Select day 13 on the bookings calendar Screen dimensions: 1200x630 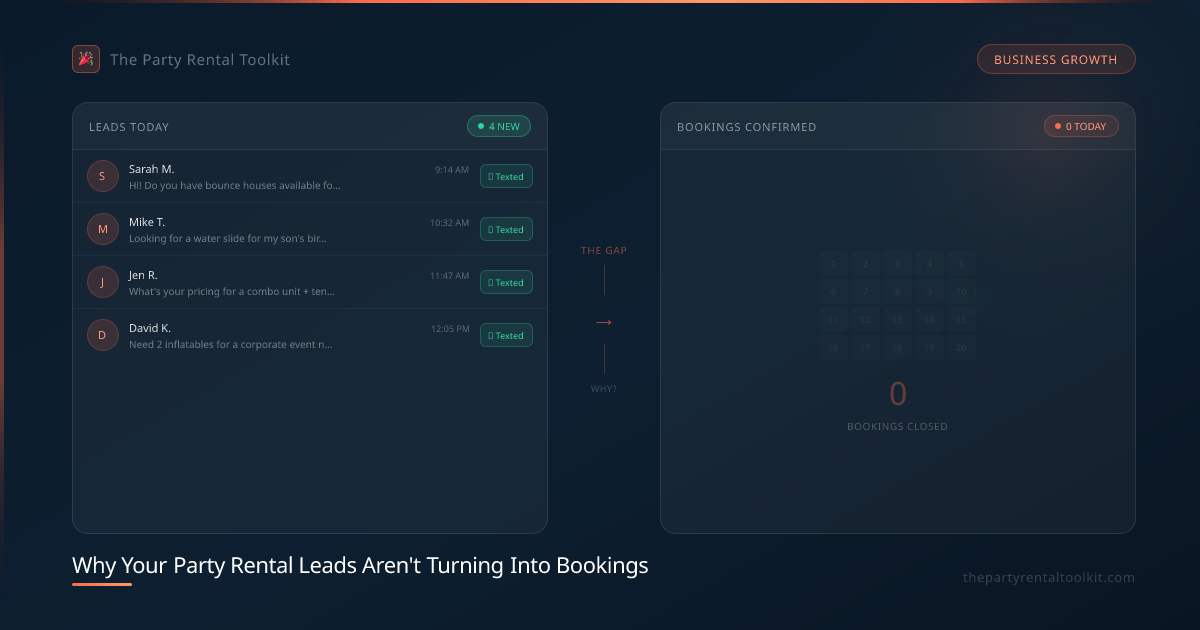click(x=897, y=318)
